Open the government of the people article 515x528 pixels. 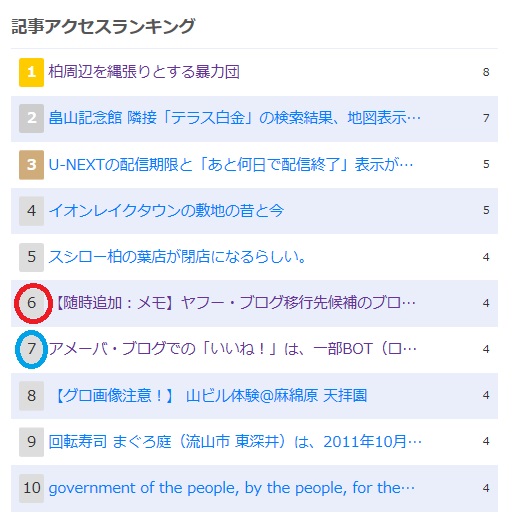click(231, 488)
